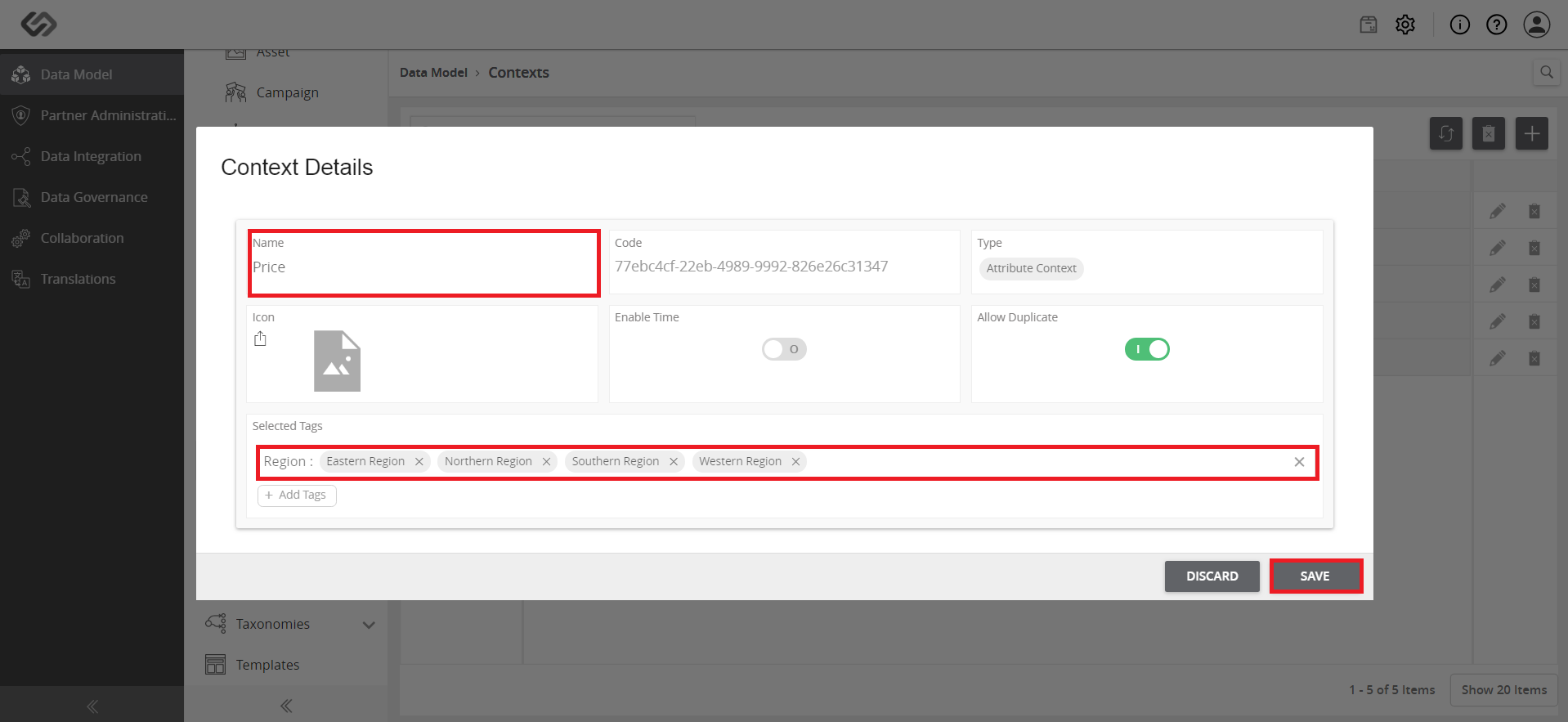
Task: Click the third row's edit pencil icon
Action: point(1497,285)
